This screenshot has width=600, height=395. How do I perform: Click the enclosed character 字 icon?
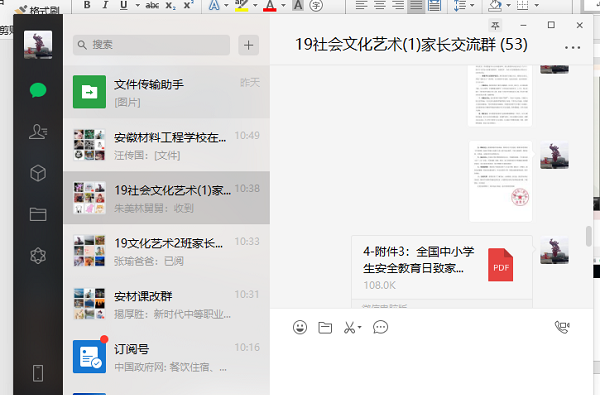click(316, 5)
